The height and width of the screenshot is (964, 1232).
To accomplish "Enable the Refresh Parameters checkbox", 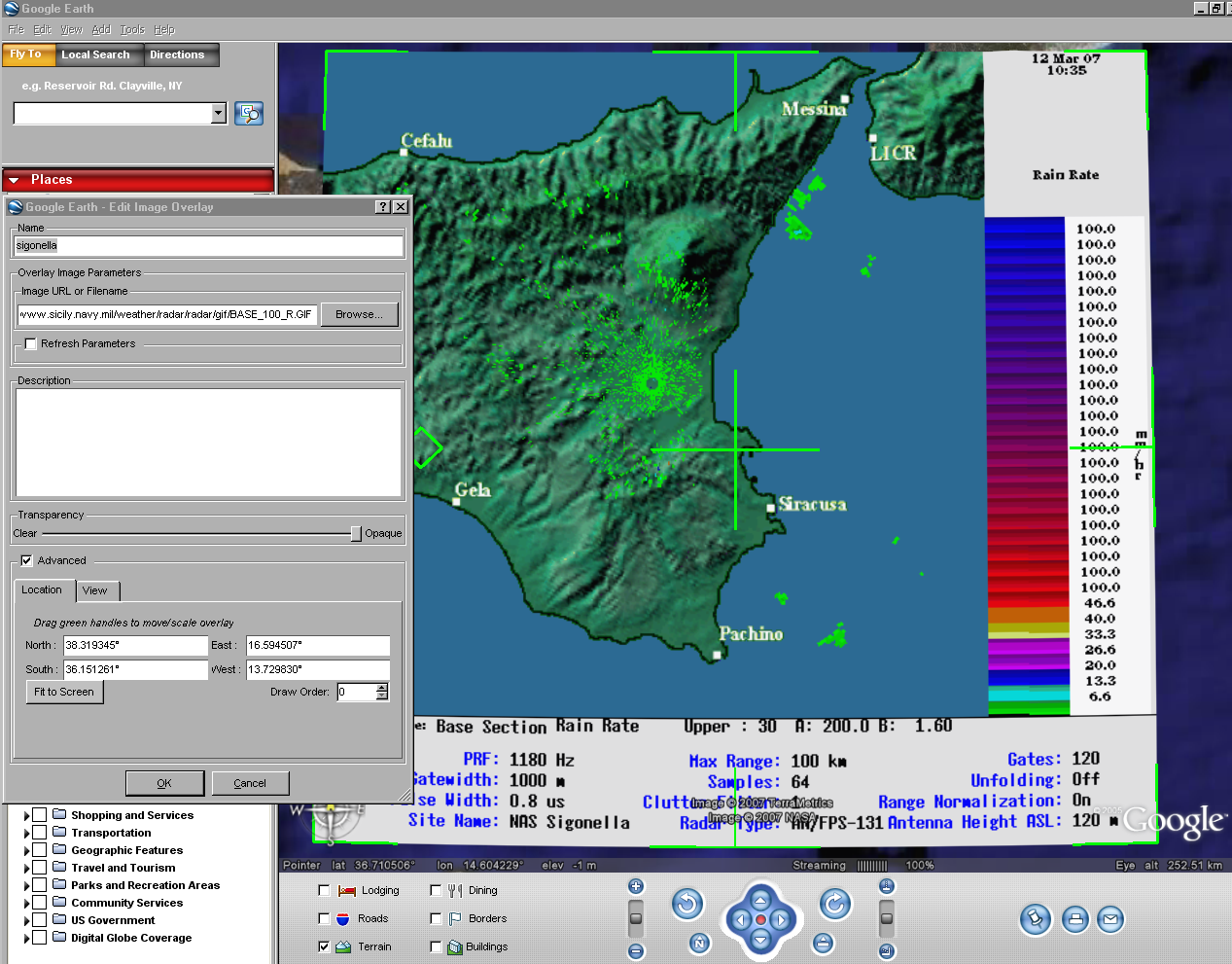I will [31, 344].
